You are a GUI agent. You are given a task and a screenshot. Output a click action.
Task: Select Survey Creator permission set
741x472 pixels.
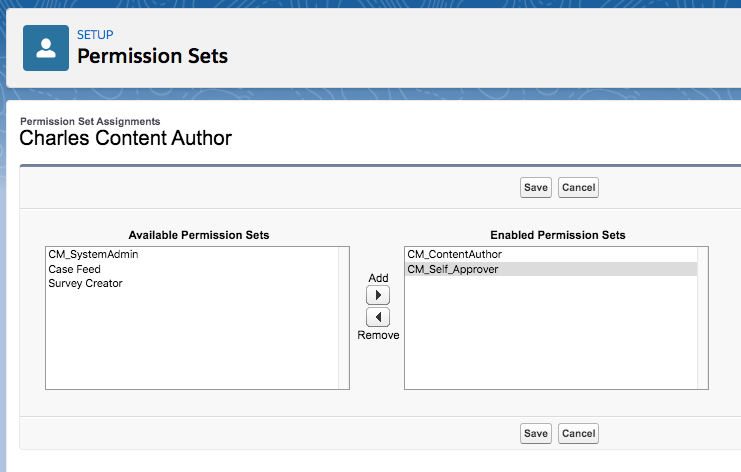[85, 283]
